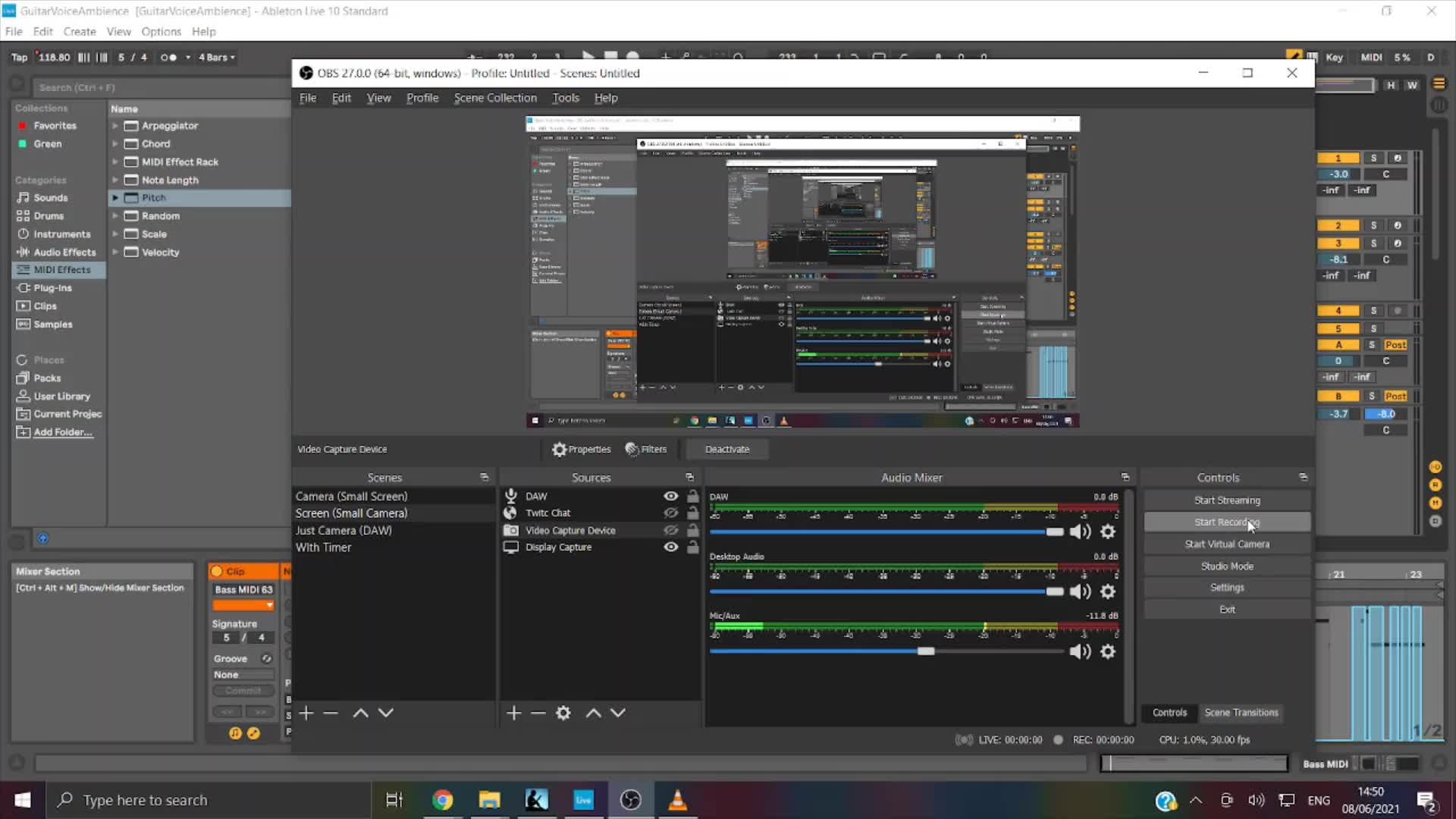
Task: Open the DAW audio channel settings gear
Action: coord(1108,532)
